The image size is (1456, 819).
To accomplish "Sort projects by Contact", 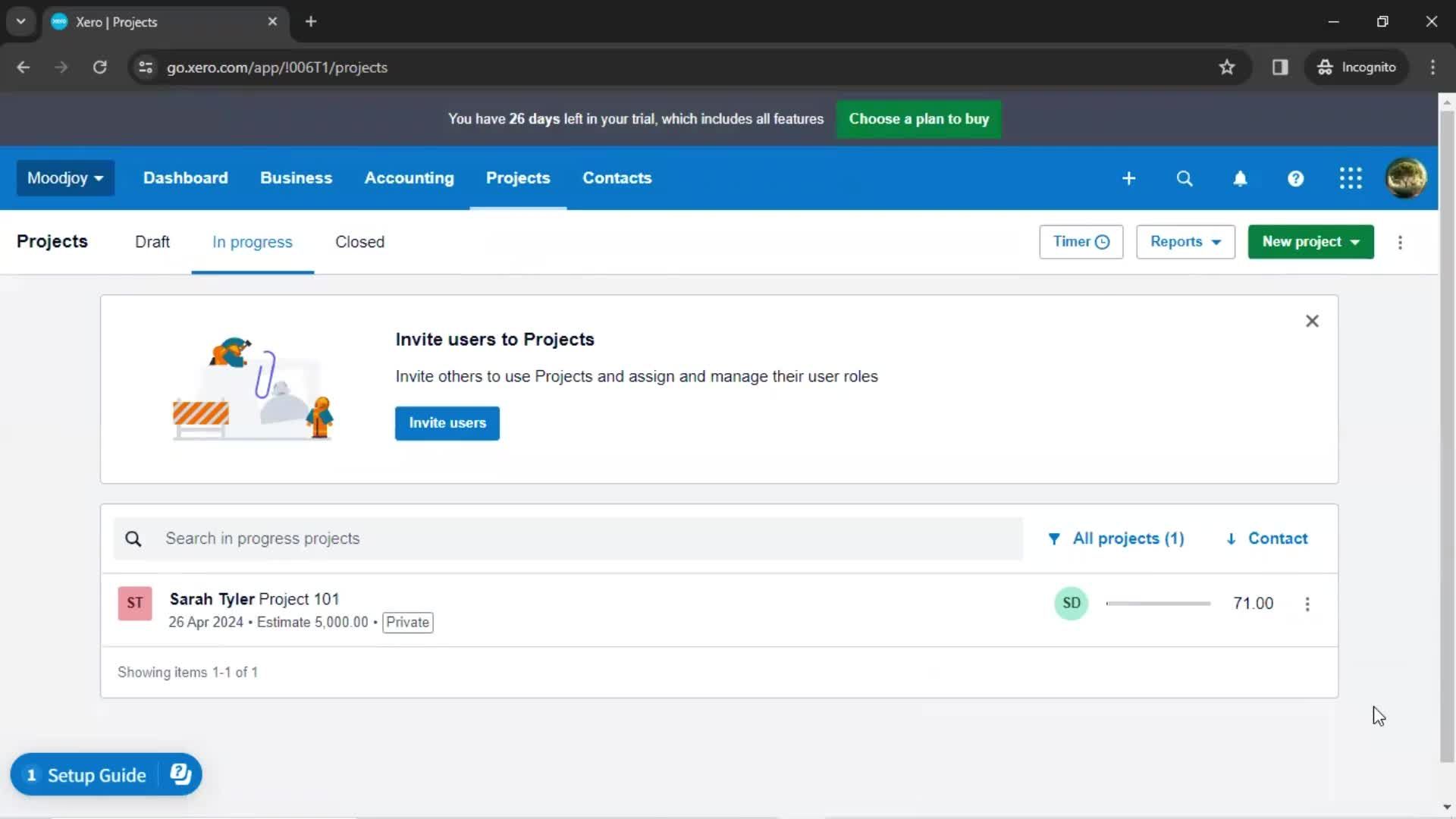I will 1267,539.
